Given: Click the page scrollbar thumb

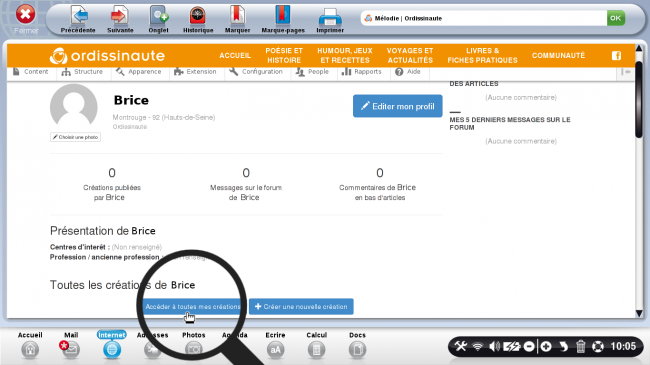Looking at the screenshot, I should click(639, 100).
